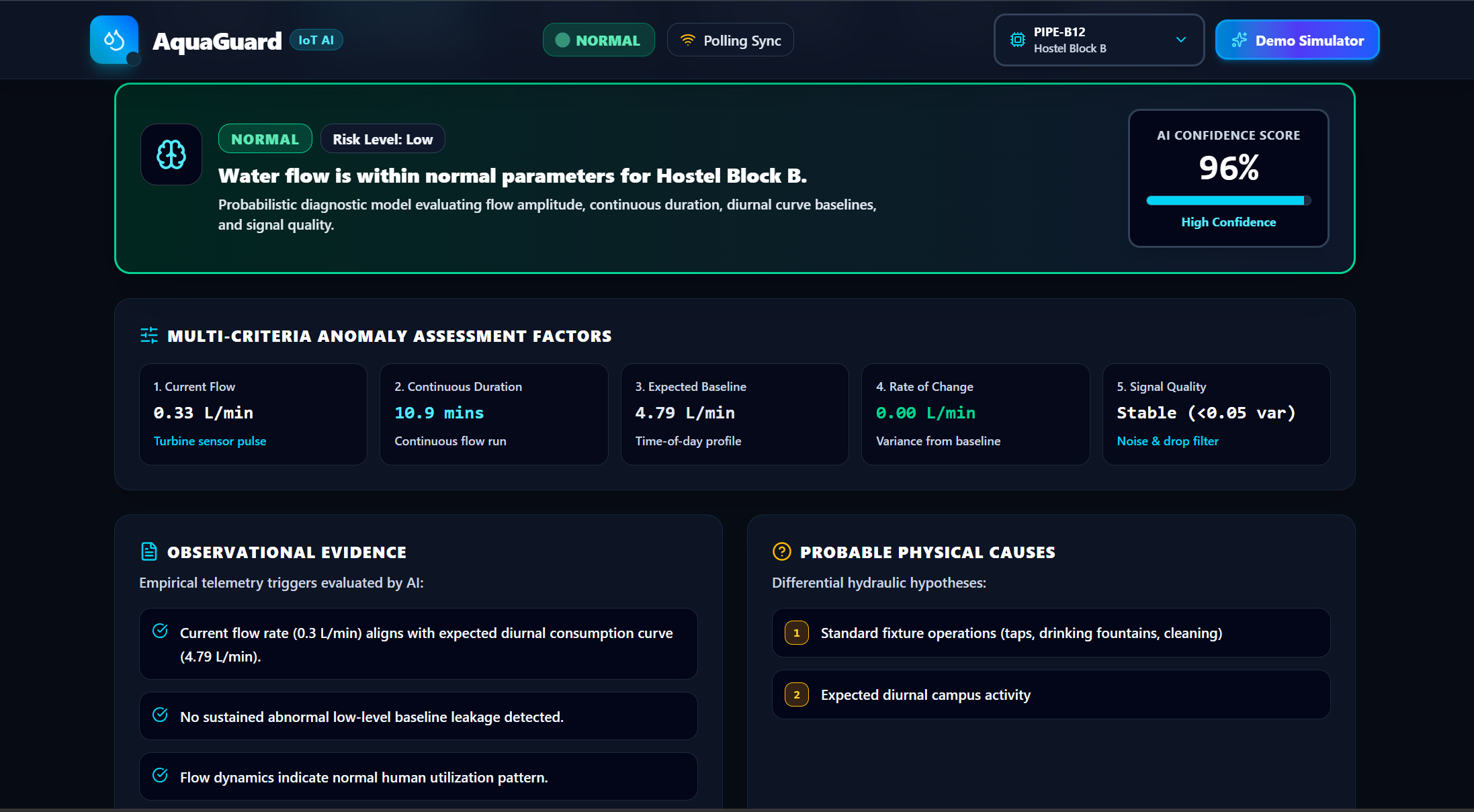Click the sliders icon beside Multi-Criteria heading
The width and height of the screenshot is (1474, 812).
[149, 335]
